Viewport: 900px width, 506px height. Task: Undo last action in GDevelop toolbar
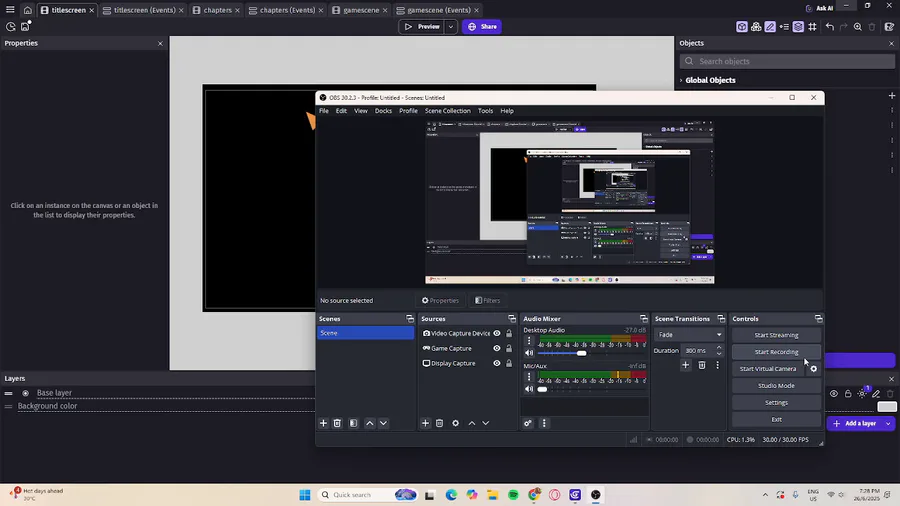[x=829, y=26]
